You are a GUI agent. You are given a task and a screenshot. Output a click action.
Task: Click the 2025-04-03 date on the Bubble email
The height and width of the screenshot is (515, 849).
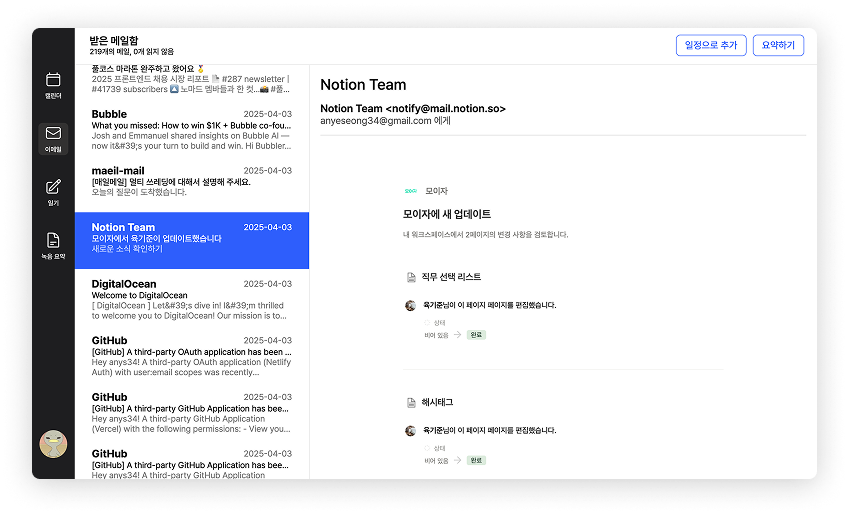tap(267, 114)
